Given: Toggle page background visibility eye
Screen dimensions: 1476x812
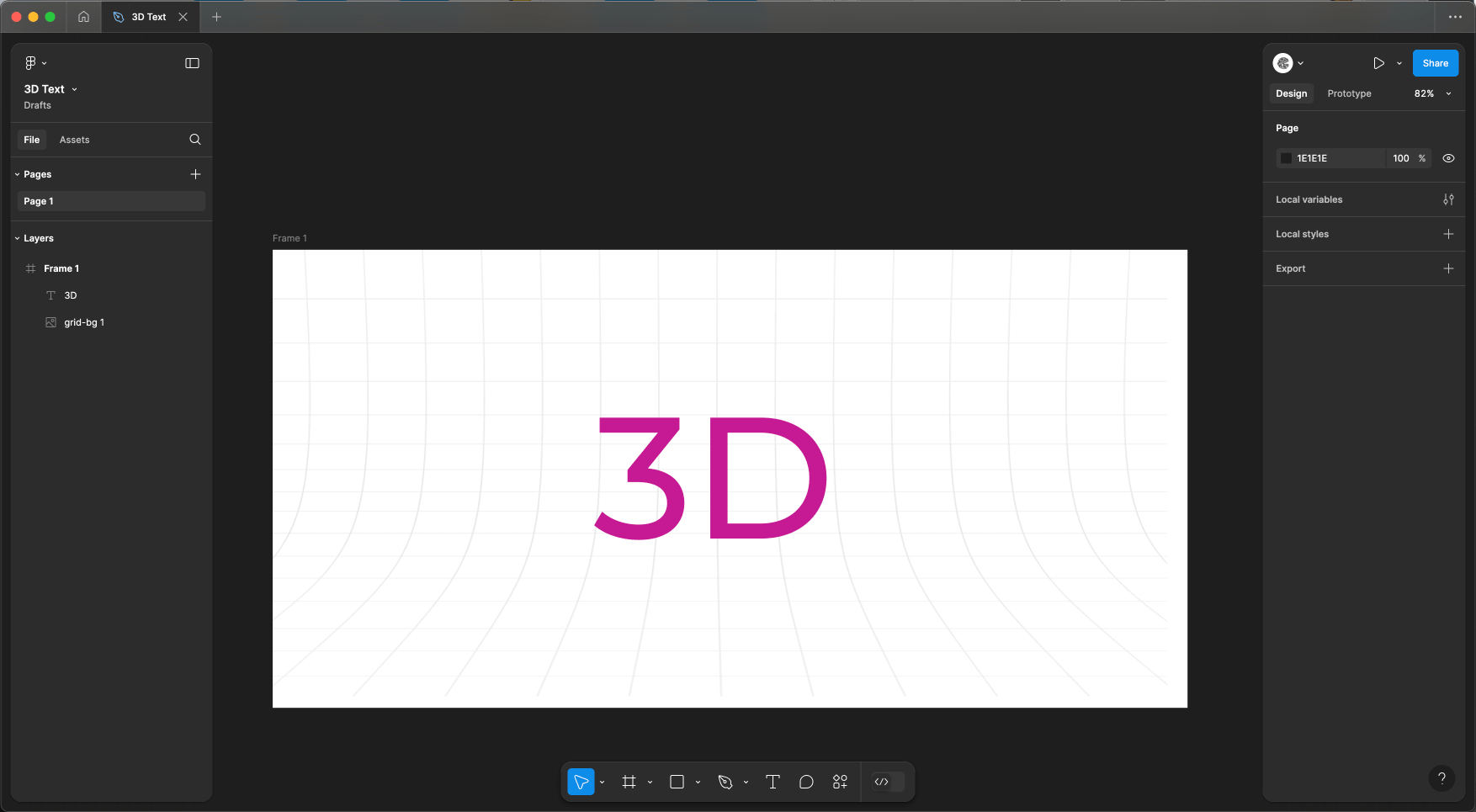Looking at the screenshot, I should [1448, 158].
